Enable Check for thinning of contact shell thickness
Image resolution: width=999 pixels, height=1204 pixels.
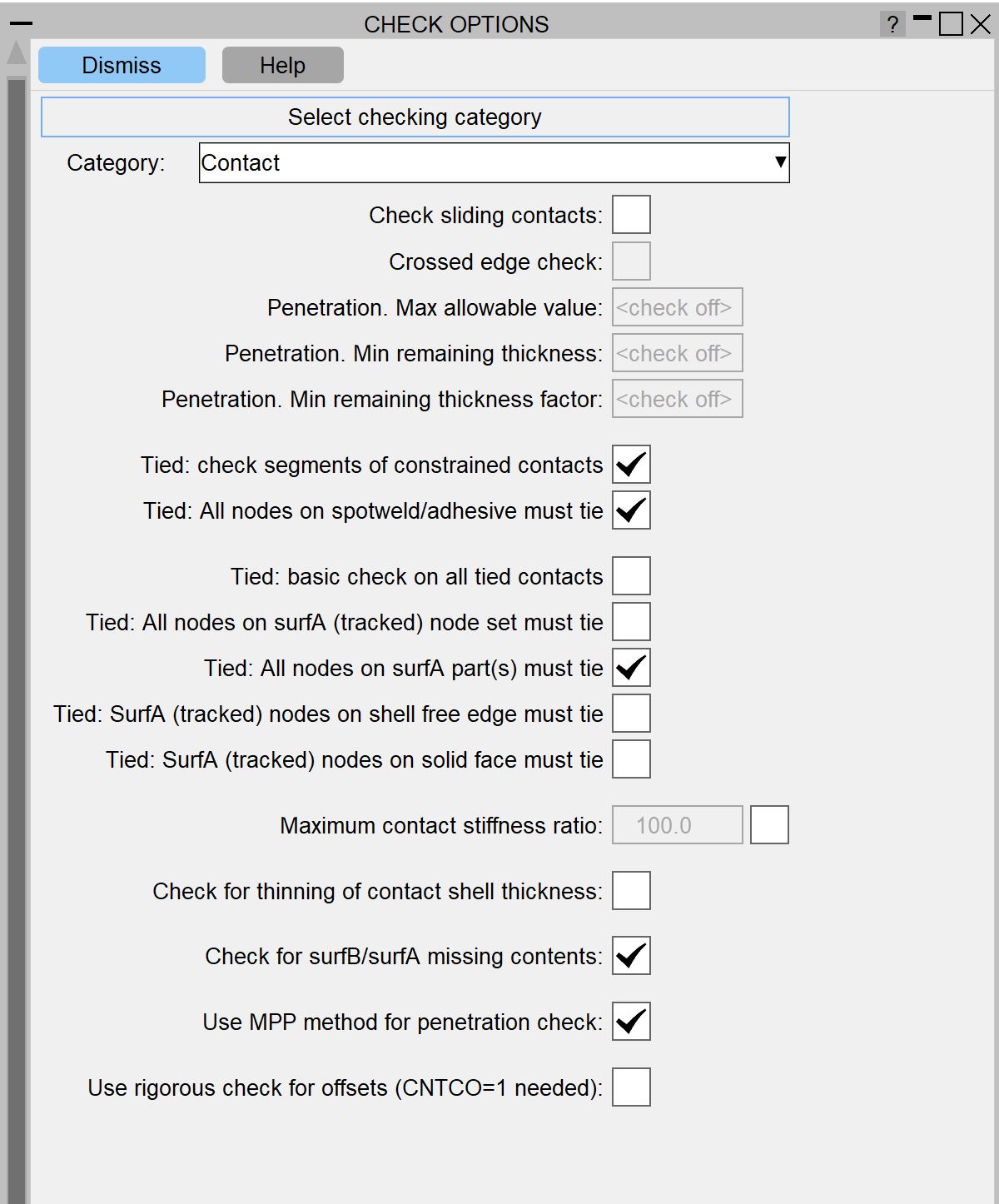click(x=631, y=891)
